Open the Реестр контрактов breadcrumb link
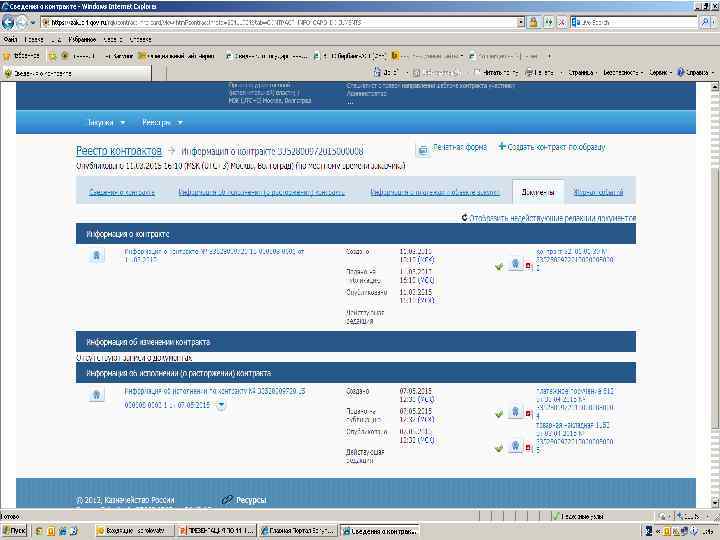Screen dimensions: 720x540 tap(119, 151)
